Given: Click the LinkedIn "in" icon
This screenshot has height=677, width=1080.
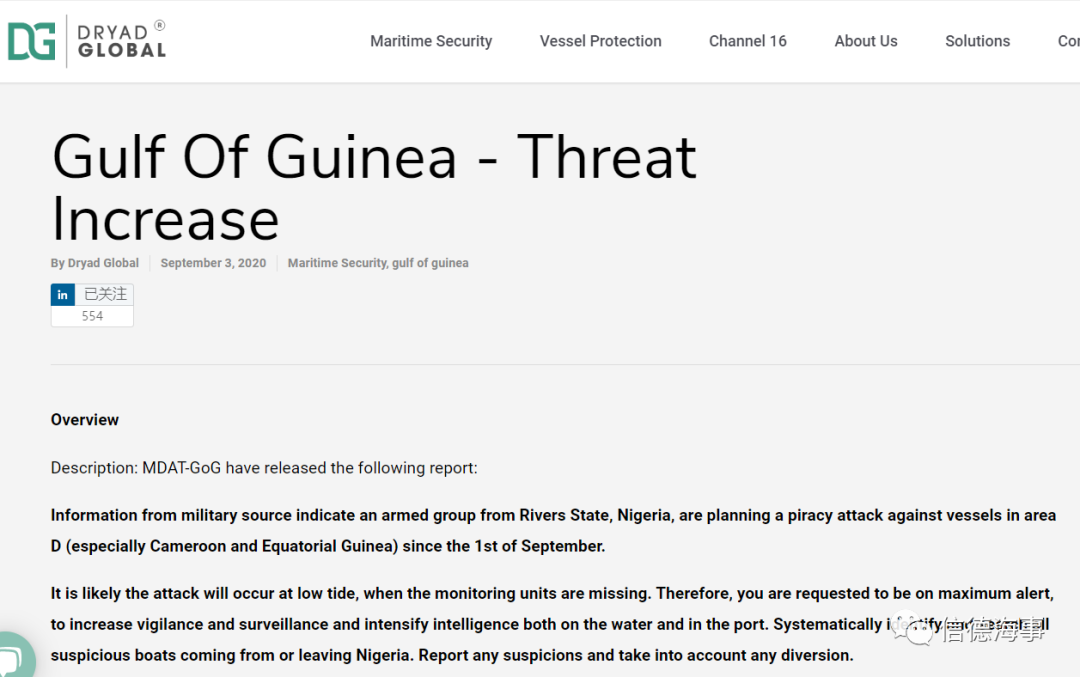Looking at the screenshot, I should click(x=63, y=295).
